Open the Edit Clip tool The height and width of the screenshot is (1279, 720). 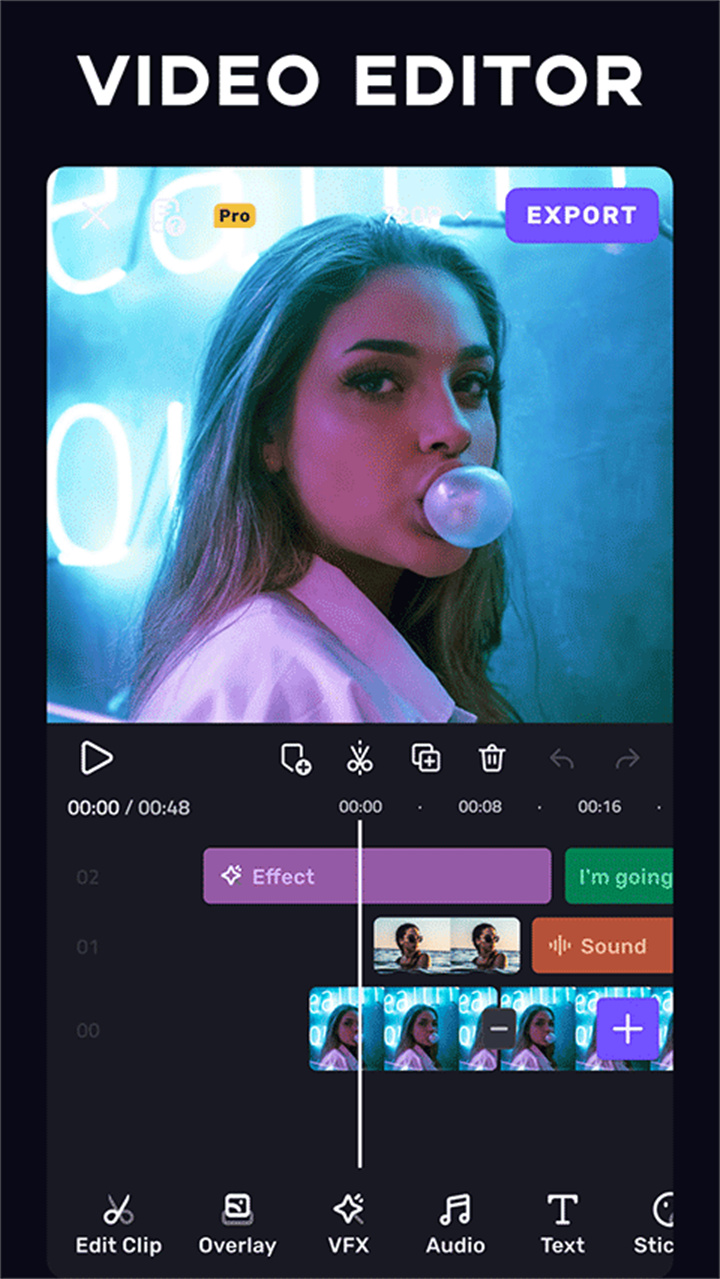118,1224
